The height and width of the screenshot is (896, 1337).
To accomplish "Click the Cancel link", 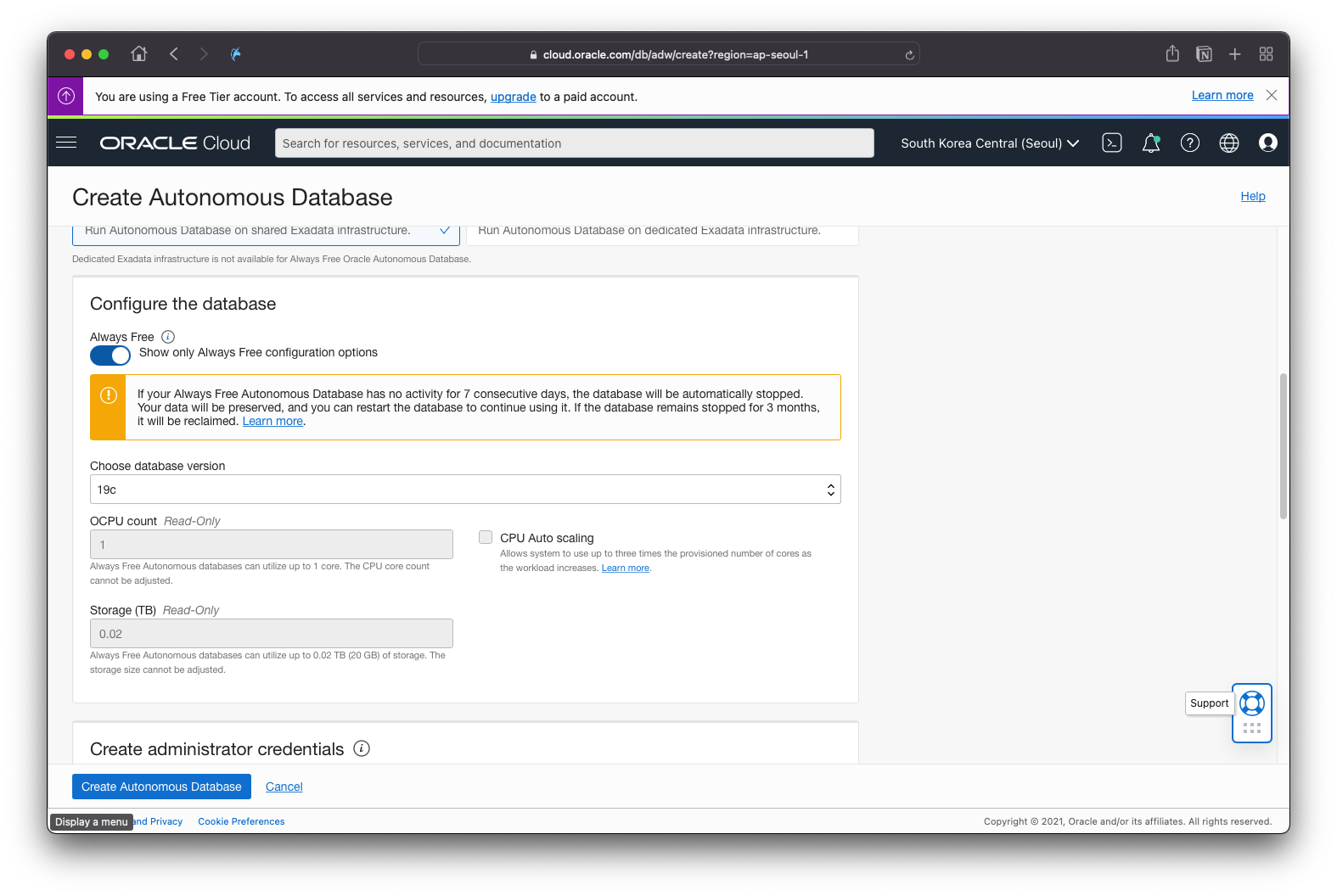I will coord(284,787).
